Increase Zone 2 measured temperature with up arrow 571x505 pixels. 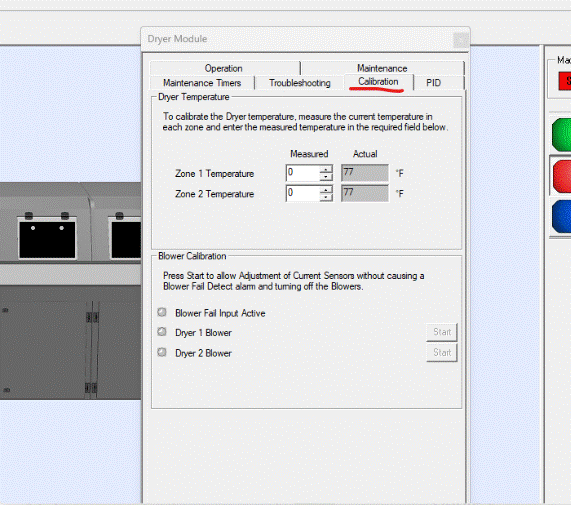pos(326,189)
